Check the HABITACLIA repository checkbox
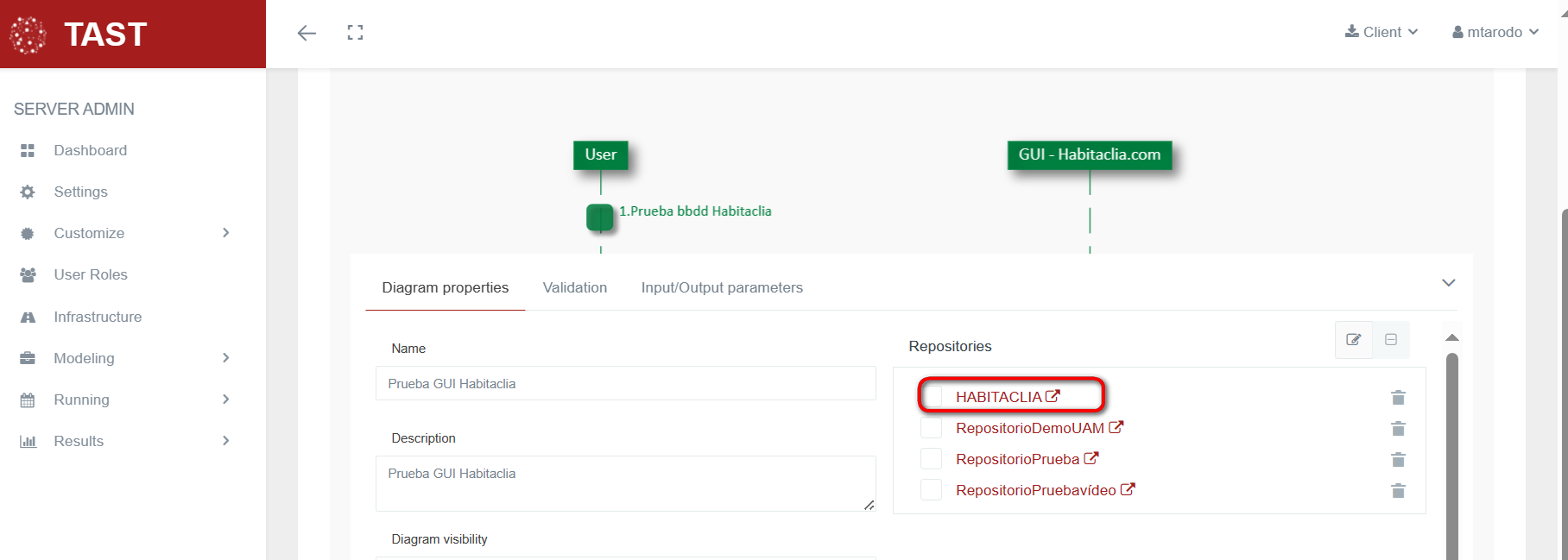Image resolution: width=1568 pixels, height=560 pixels. click(x=932, y=396)
